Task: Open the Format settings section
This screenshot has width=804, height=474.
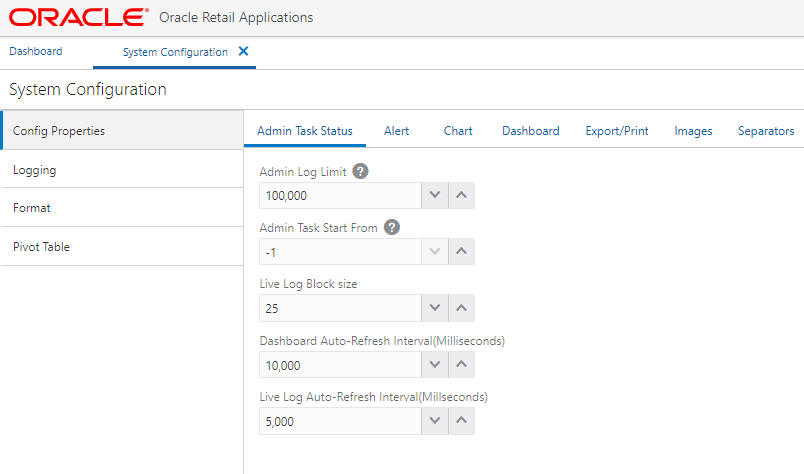Action: pos(32,208)
